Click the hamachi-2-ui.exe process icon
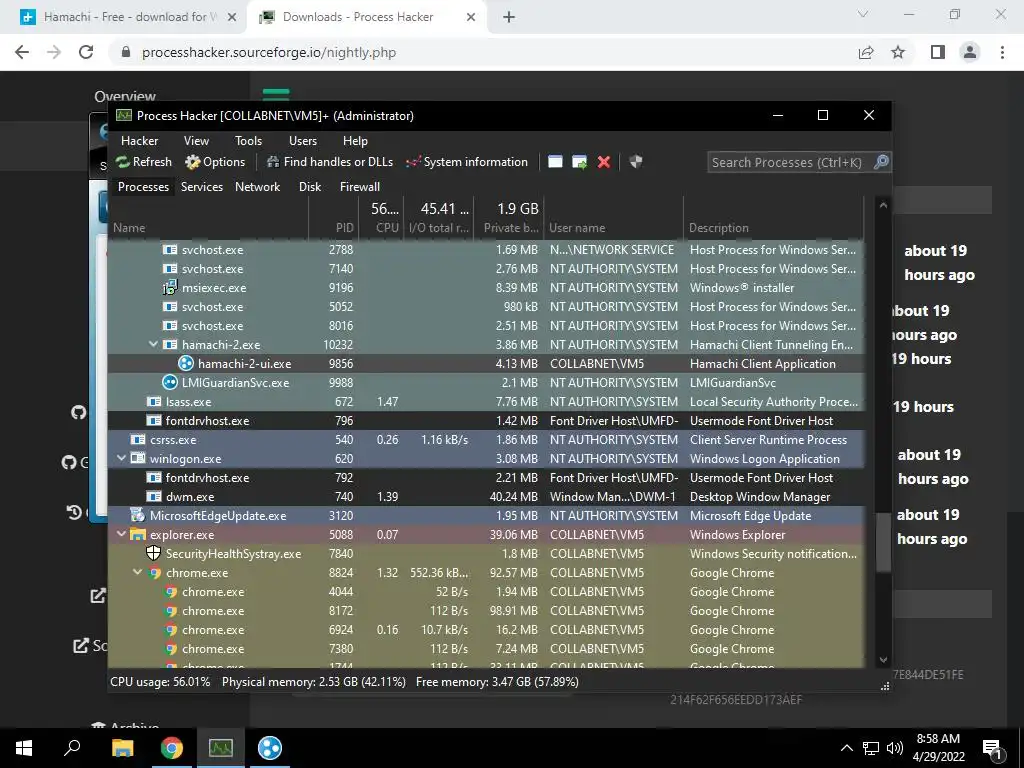 pos(185,364)
